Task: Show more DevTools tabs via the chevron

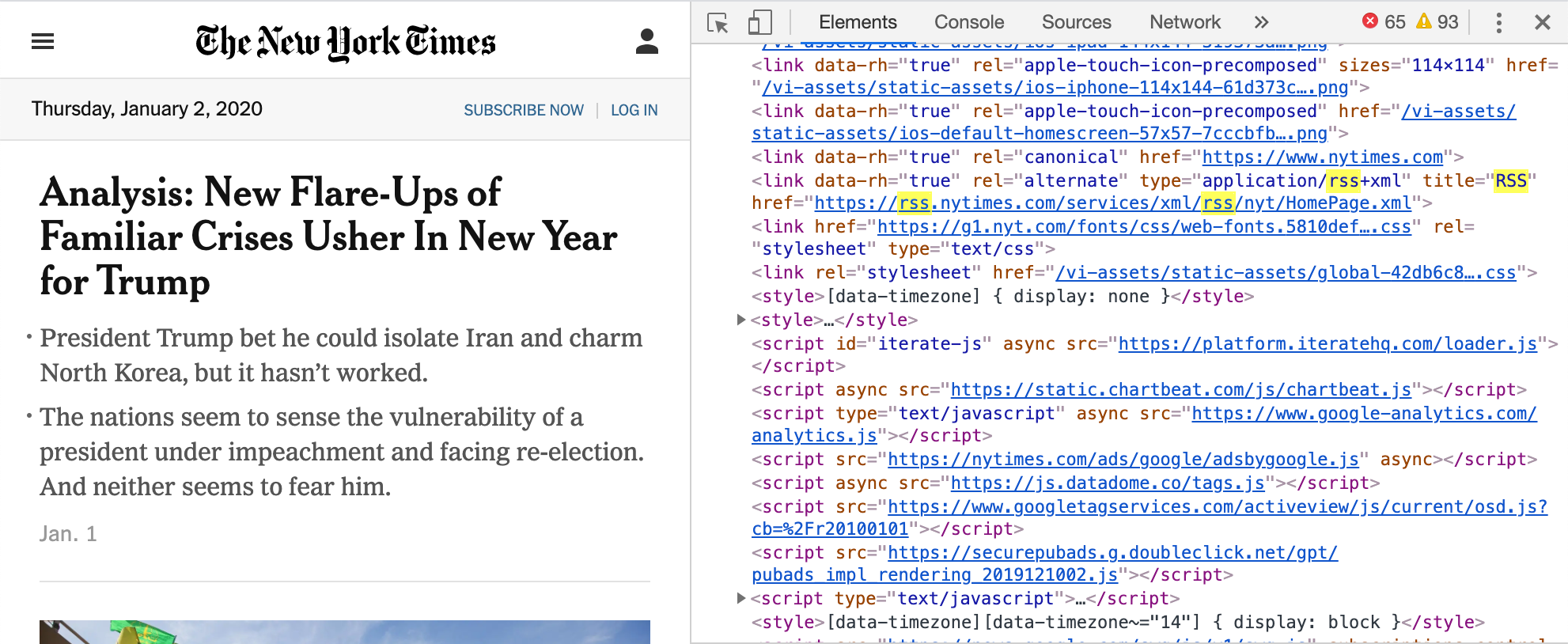Action: point(1261,22)
